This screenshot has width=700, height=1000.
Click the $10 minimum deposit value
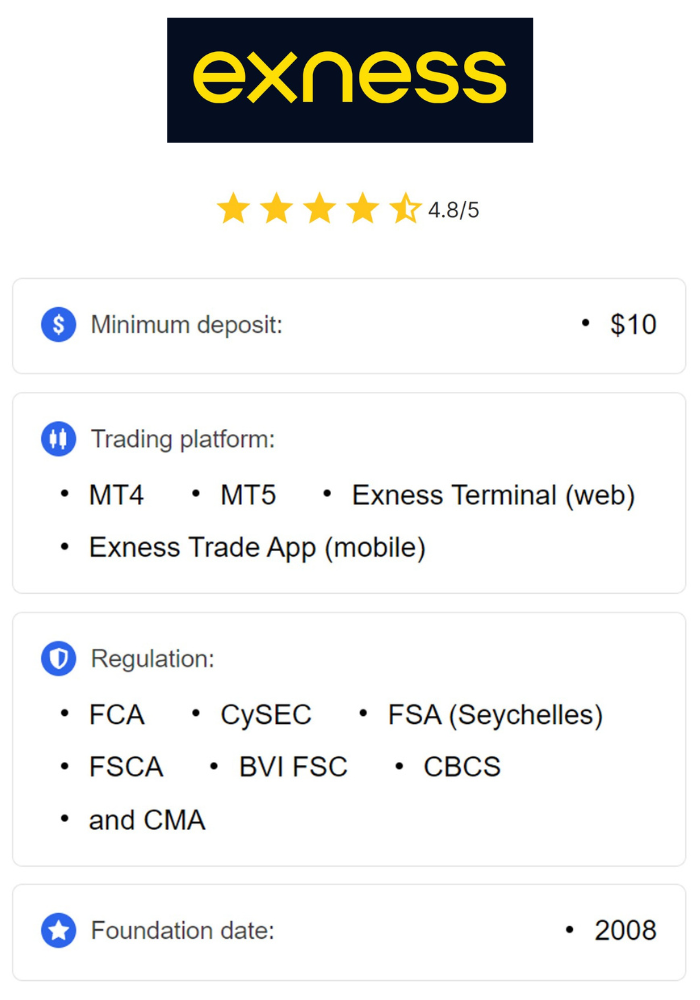pos(633,325)
